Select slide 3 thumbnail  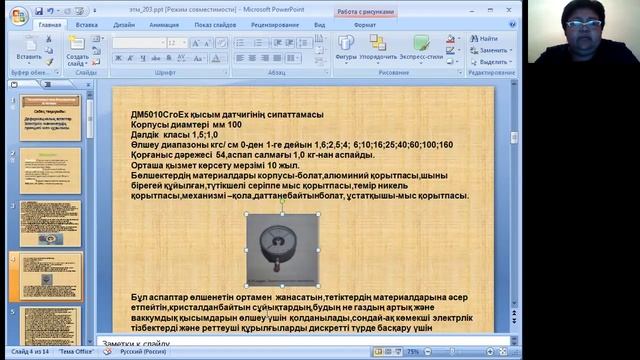pos(50,224)
